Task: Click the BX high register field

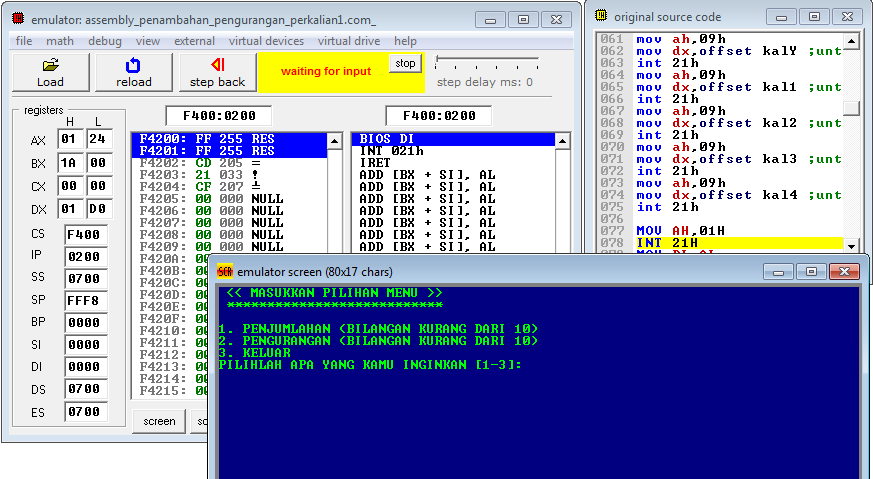Action: coord(70,163)
